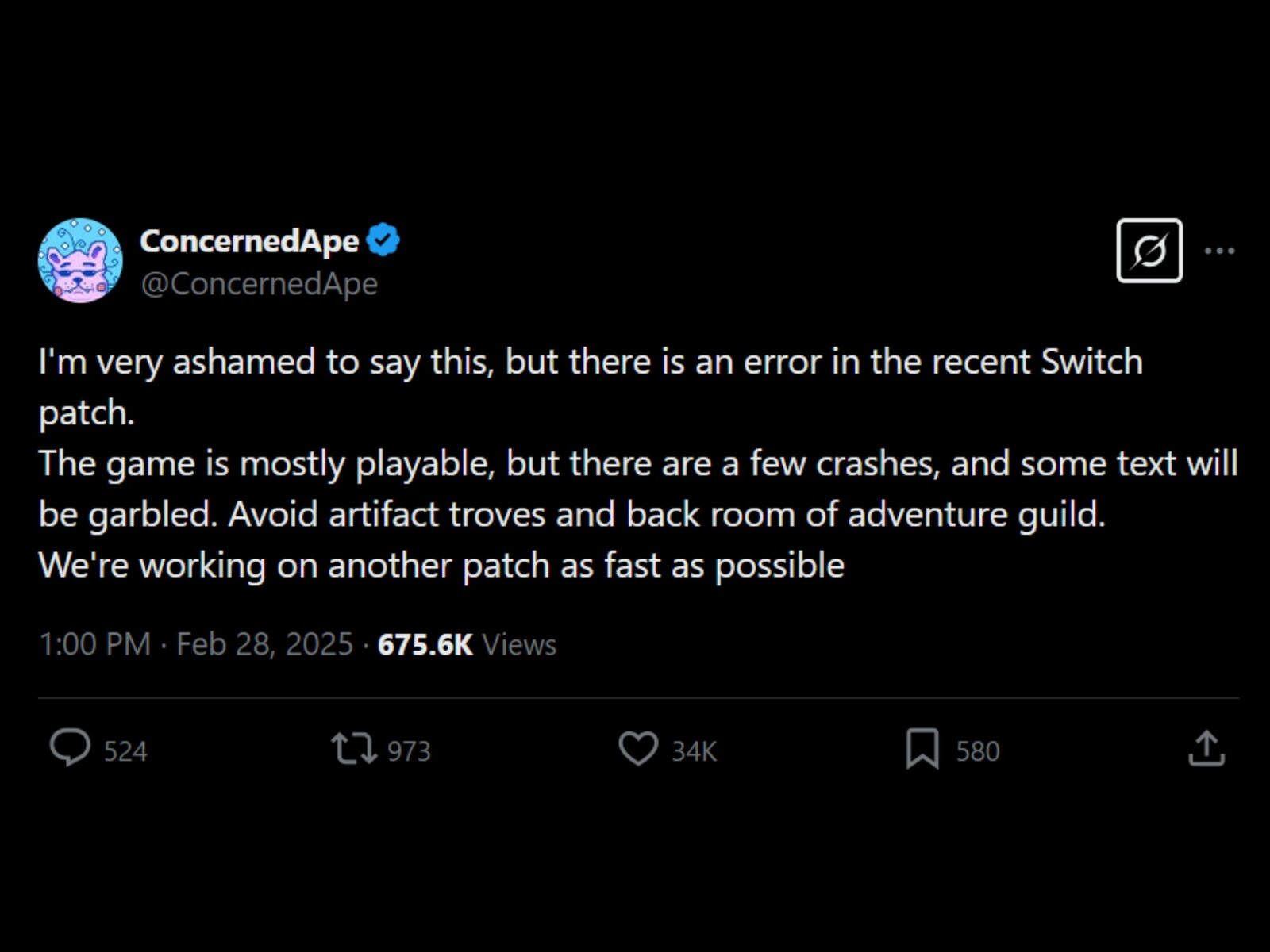Open the three-dot more options menu
Screen dimensions: 1270x952
[1219, 251]
